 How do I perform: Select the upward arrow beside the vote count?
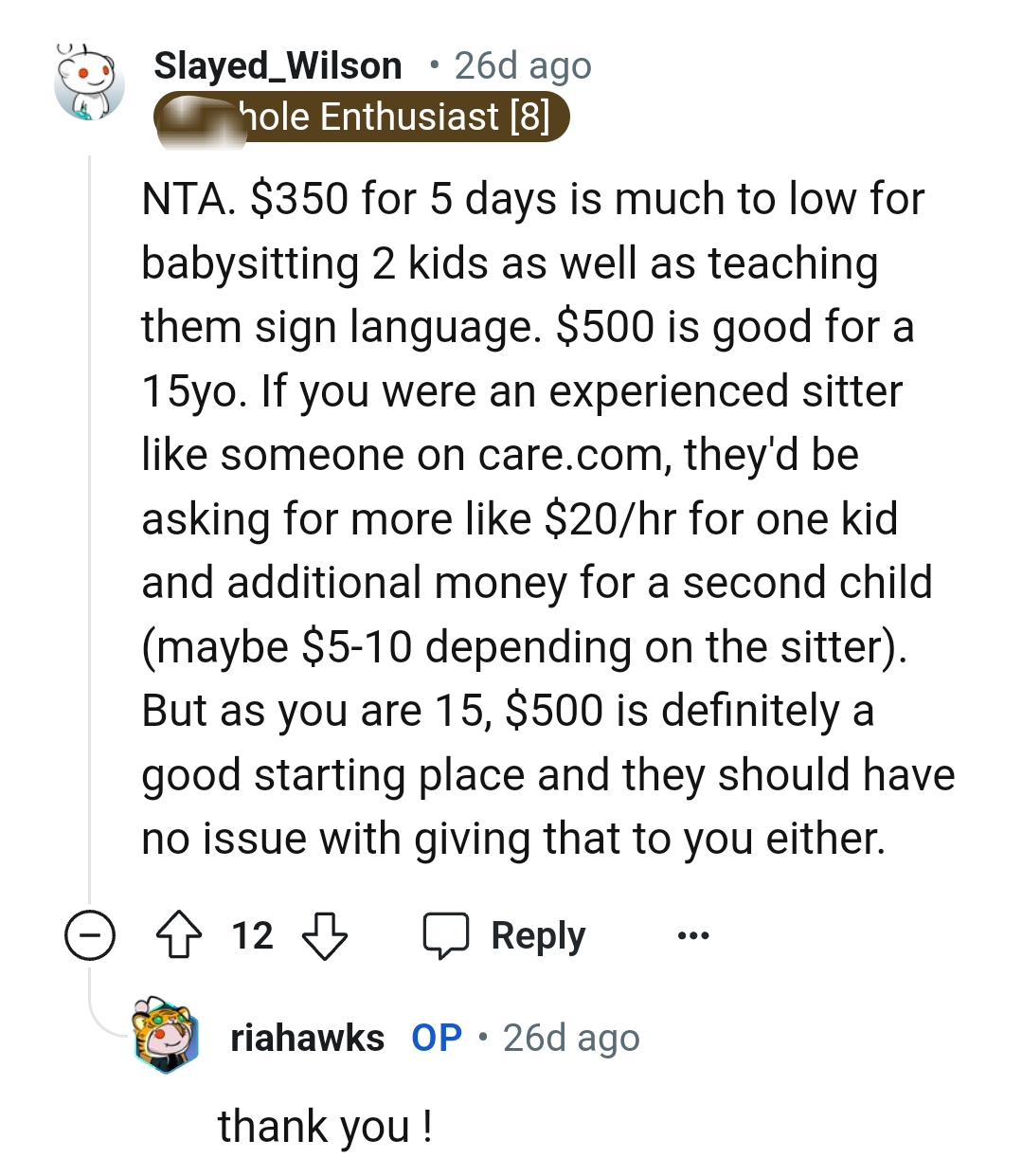[180, 936]
